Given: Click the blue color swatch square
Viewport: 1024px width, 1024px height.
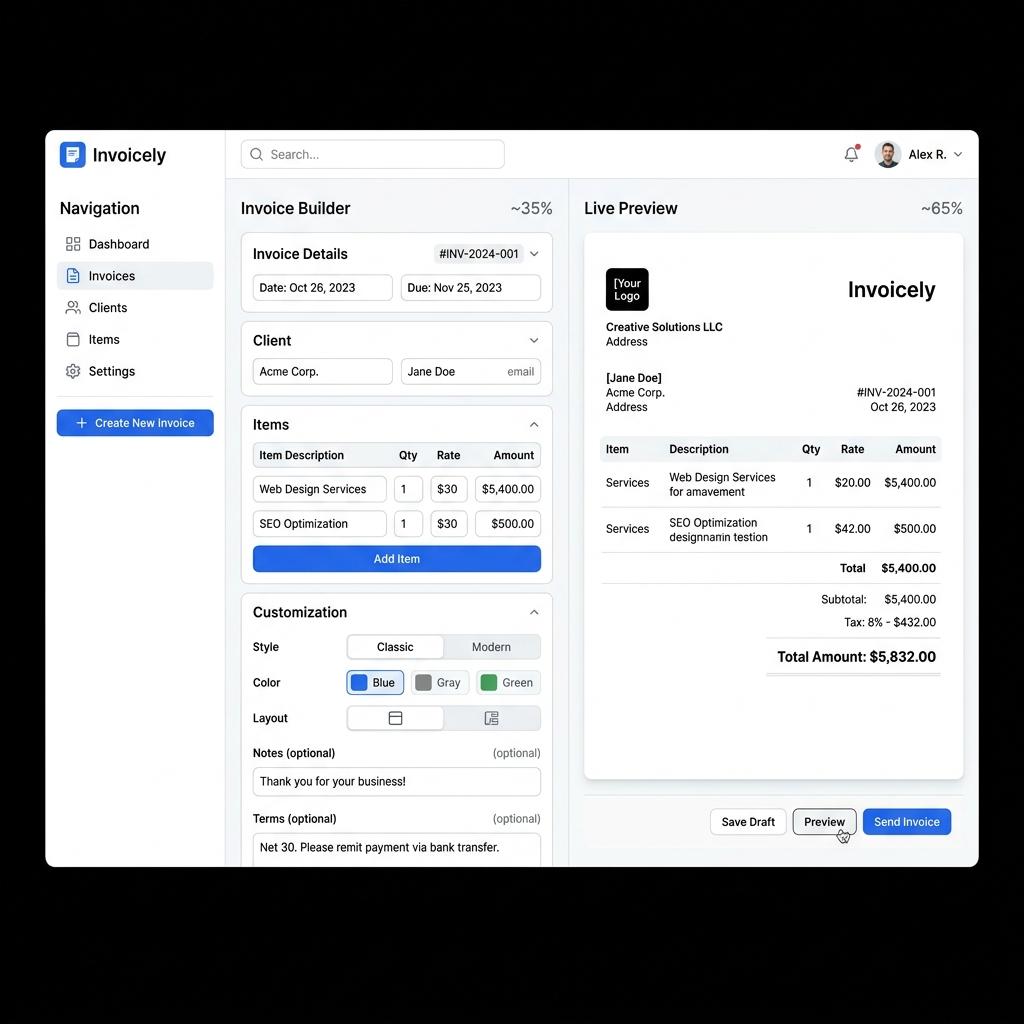Looking at the screenshot, I should click(x=359, y=682).
